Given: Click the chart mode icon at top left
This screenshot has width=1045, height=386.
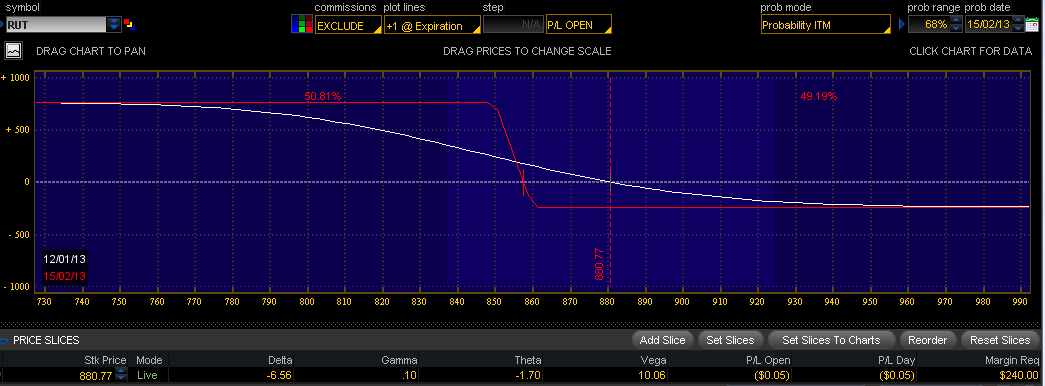Looking at the screenshot, I should [x=14, y=51].
